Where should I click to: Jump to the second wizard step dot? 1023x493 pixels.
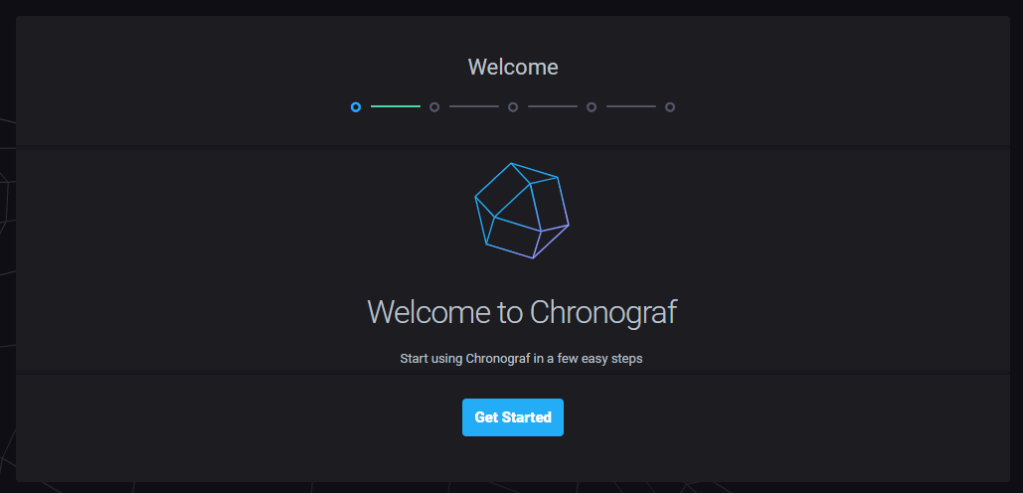tap(434, 107)
